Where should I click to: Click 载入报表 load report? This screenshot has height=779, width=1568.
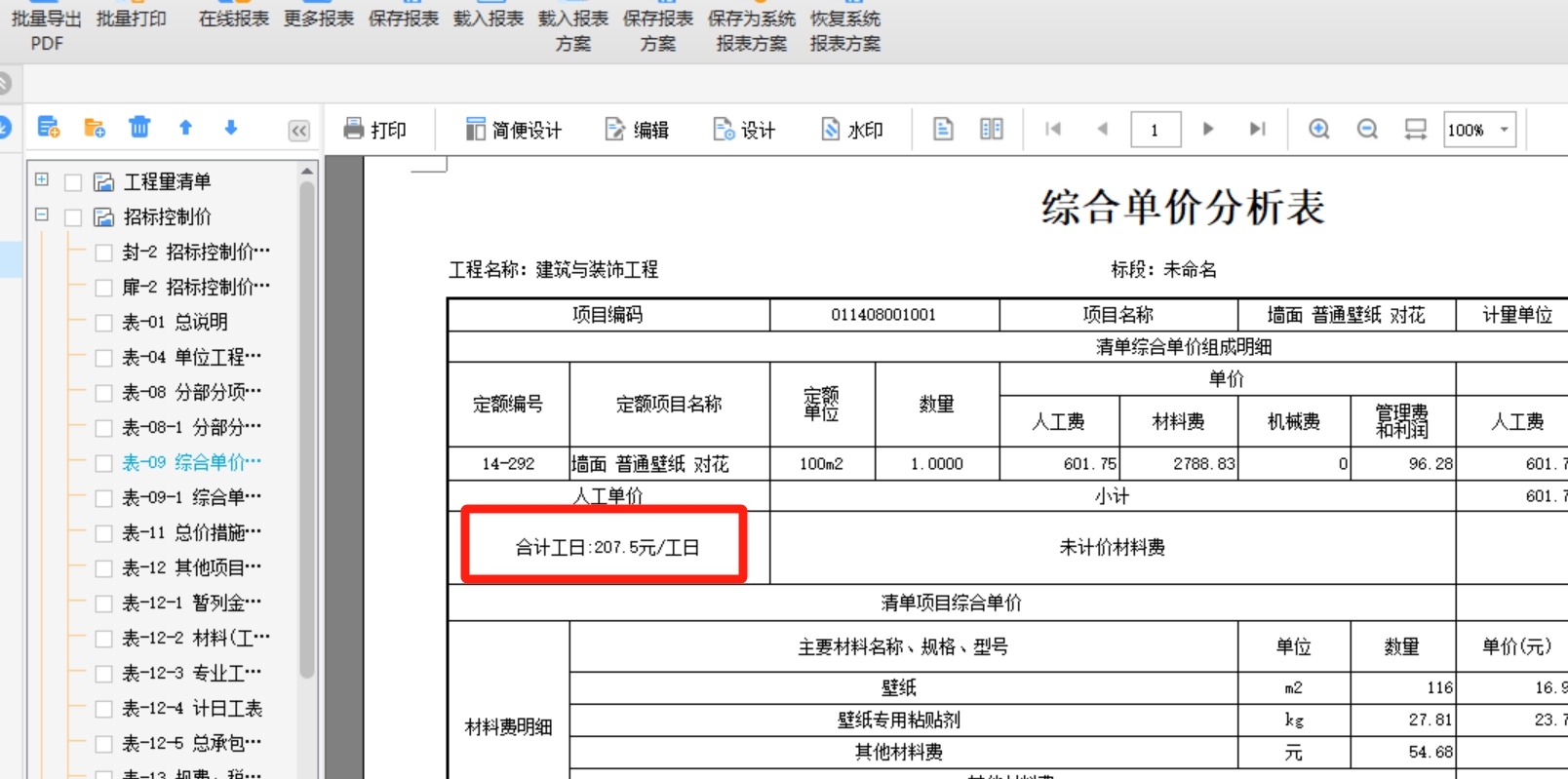point(489,19)
